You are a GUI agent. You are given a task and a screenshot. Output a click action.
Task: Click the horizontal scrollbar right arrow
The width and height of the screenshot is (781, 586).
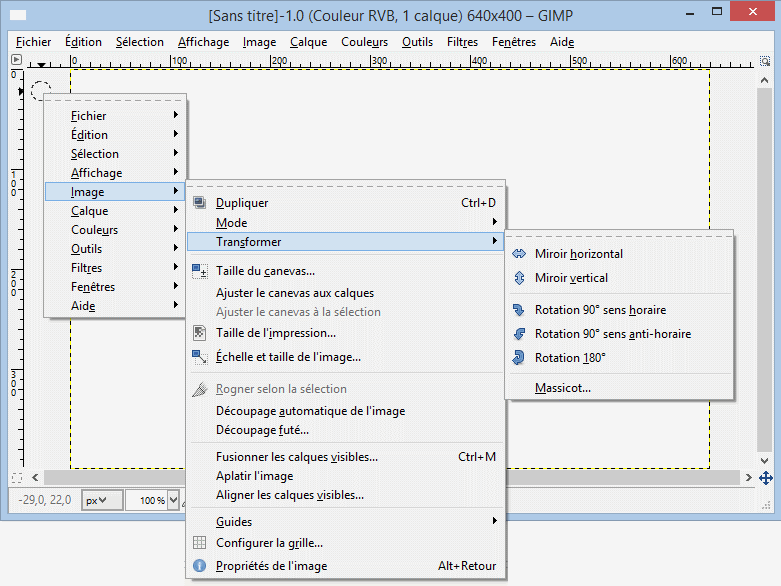pos(748,477)
